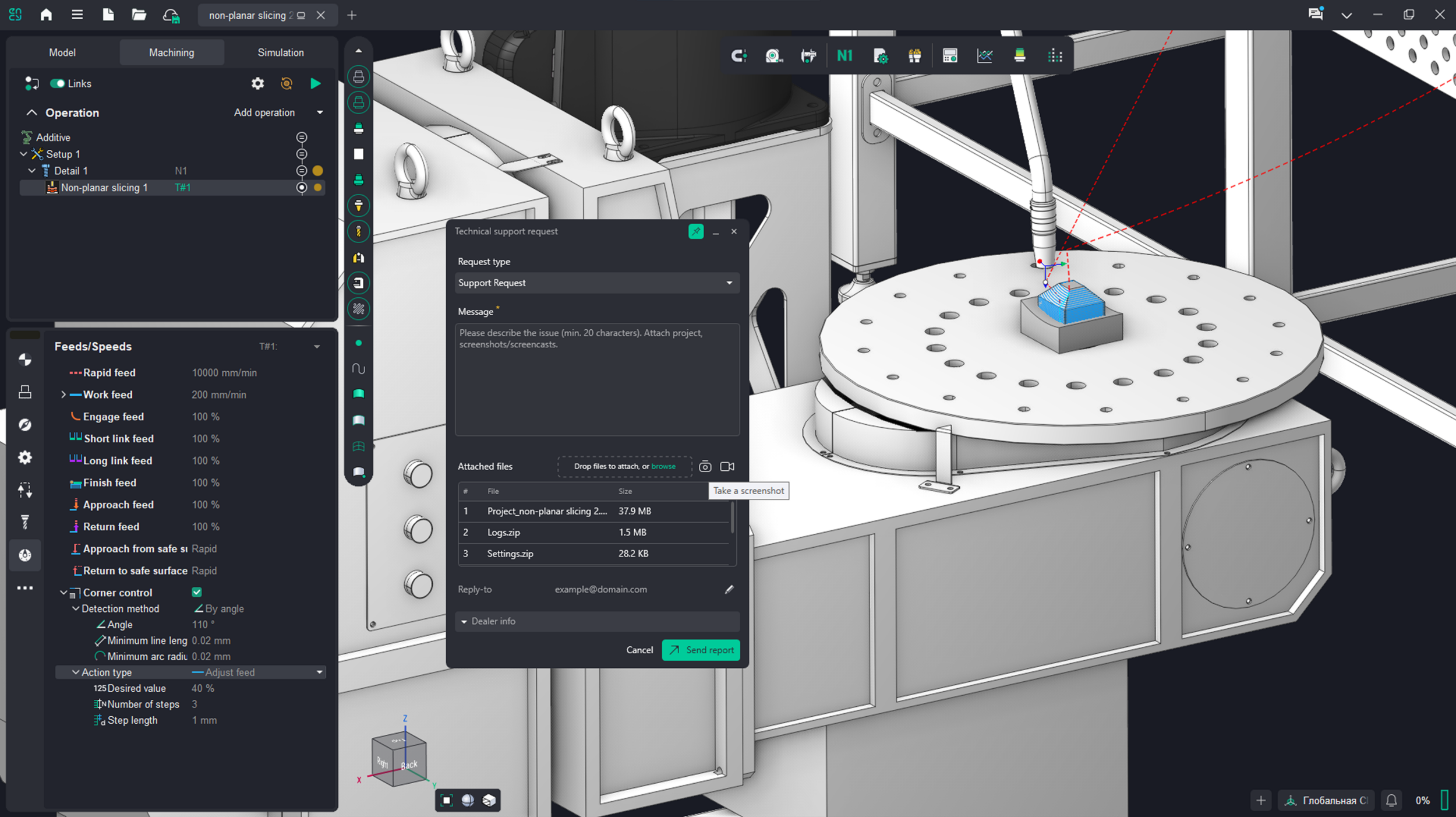Viewport: 1456px width, 817px height.
Task: Toggle visibility of Non-planar slicing 1
Action: (x=302, y=188)
